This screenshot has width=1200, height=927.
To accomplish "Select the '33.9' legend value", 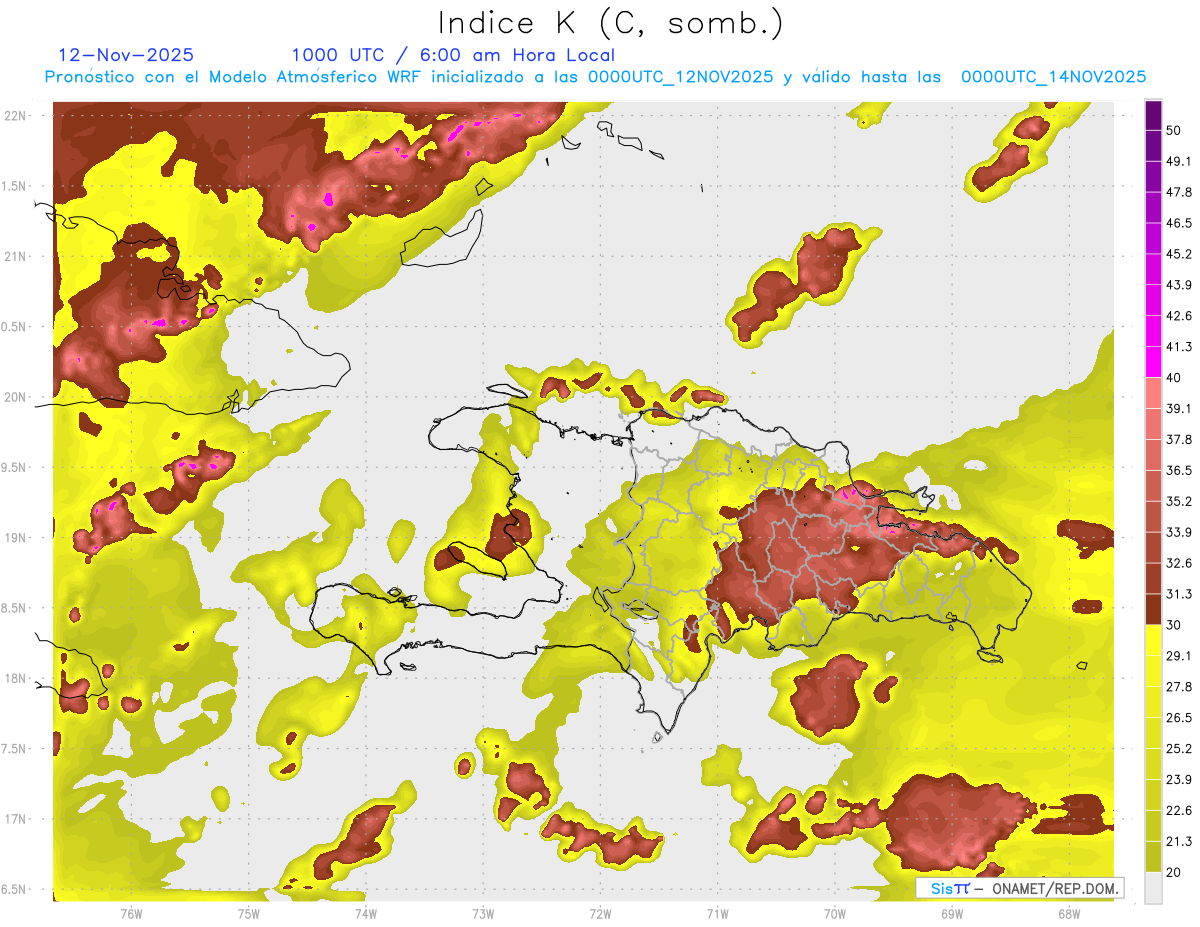I will point(1179,532).
